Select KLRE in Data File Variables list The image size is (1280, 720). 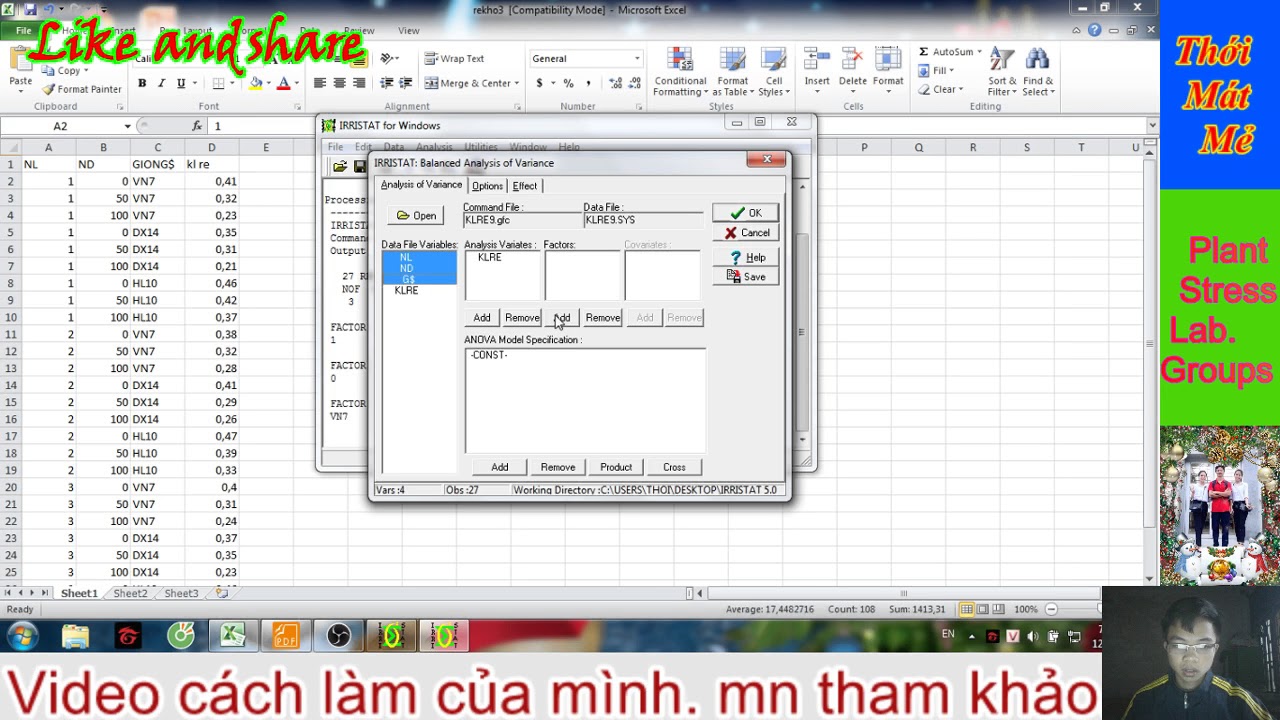[406, 291]
